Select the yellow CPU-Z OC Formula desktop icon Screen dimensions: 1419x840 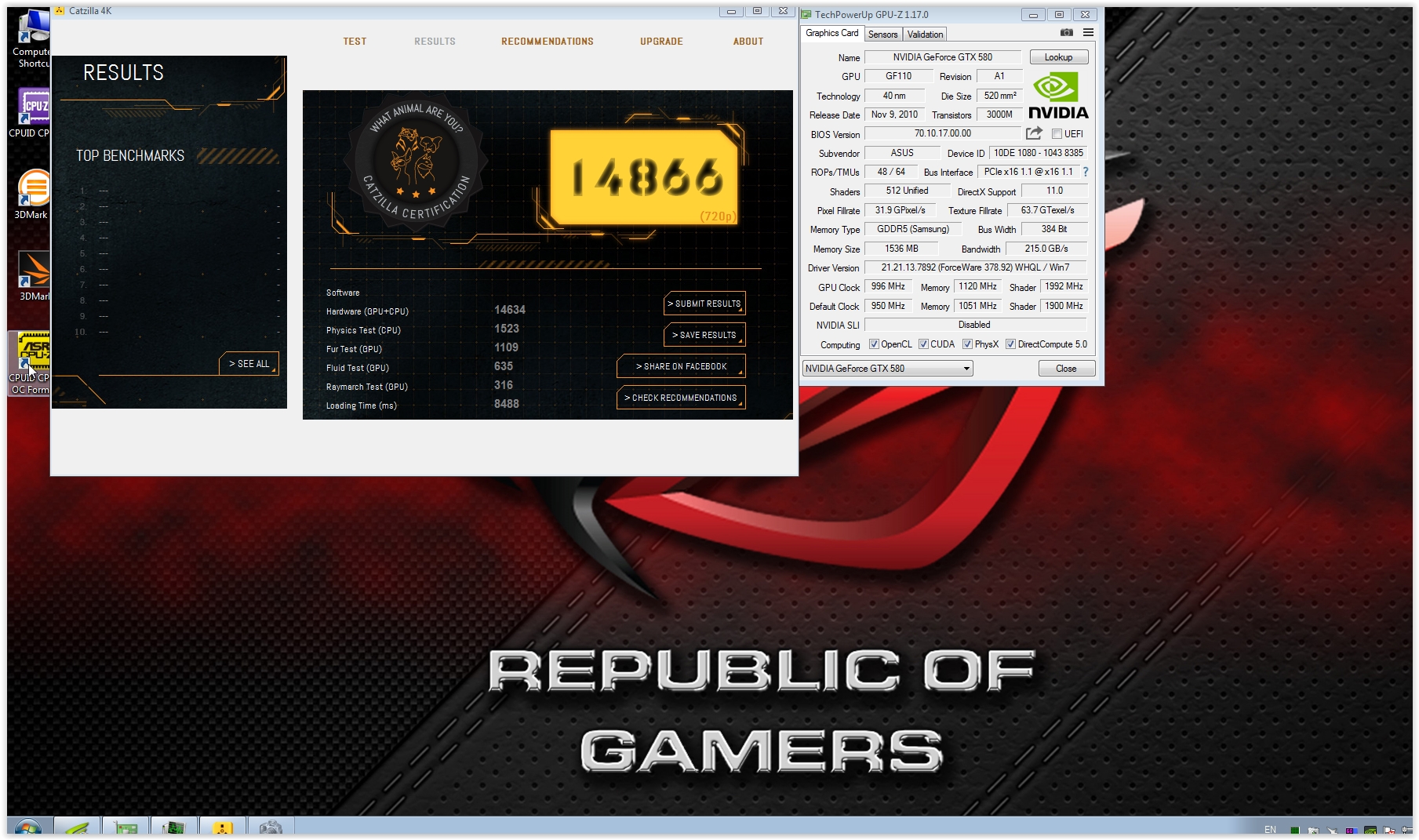click(x=30, y=362)
